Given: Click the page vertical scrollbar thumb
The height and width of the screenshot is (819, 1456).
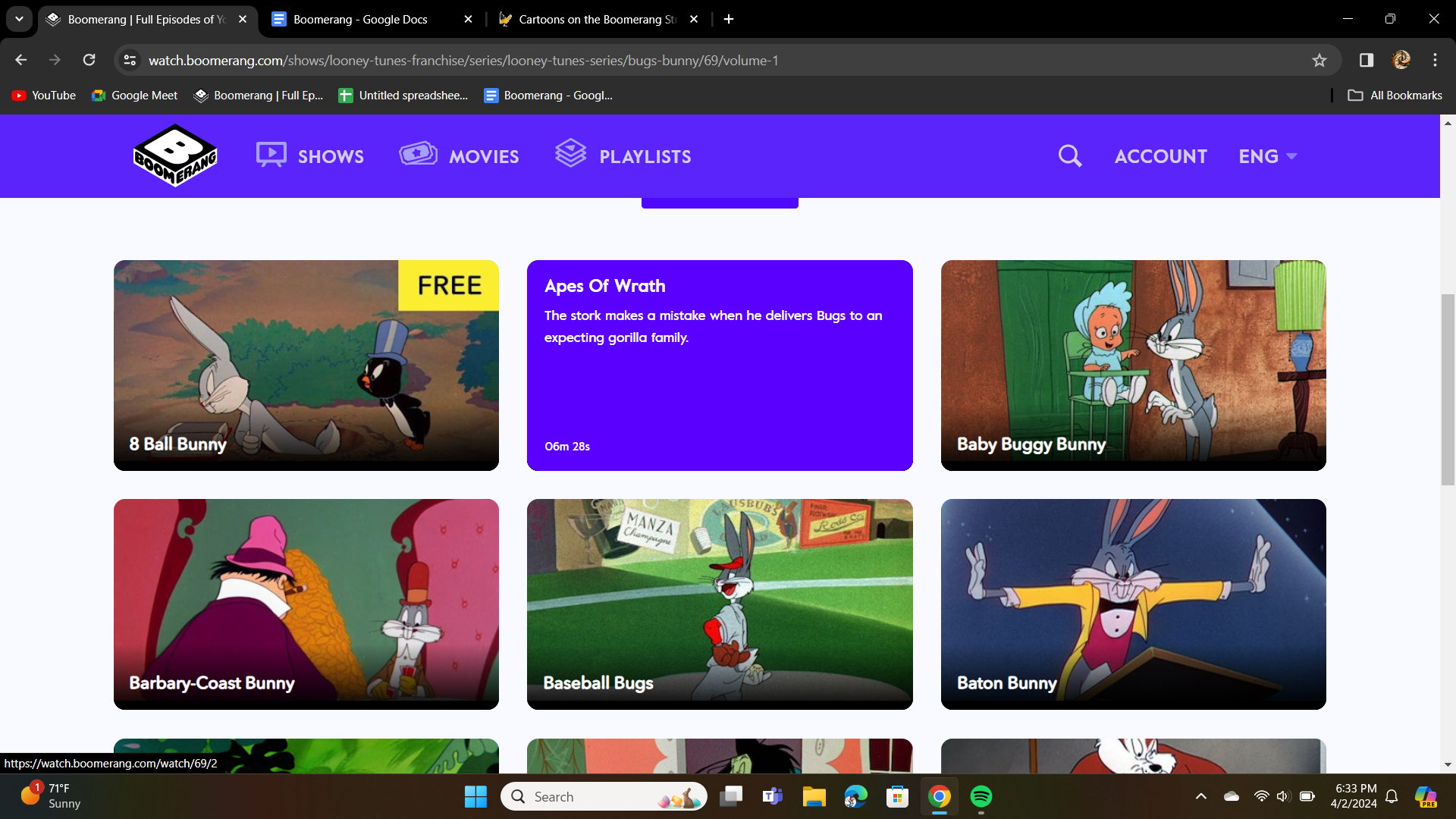Looking at the screenshot, I should (1448, 390).
